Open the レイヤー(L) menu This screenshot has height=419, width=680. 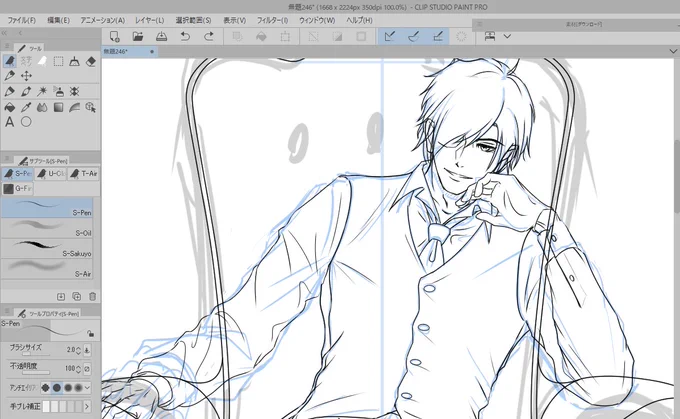pos(150,20)
